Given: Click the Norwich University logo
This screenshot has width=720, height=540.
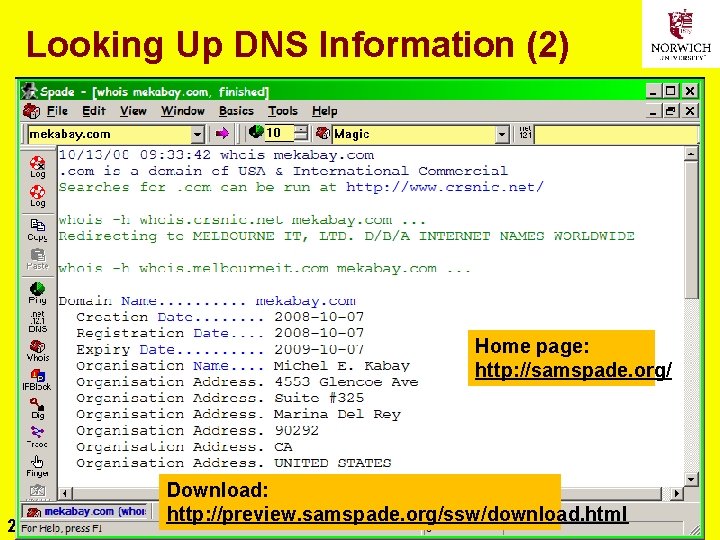Looking at the screenshot, I should click(681, 34).
